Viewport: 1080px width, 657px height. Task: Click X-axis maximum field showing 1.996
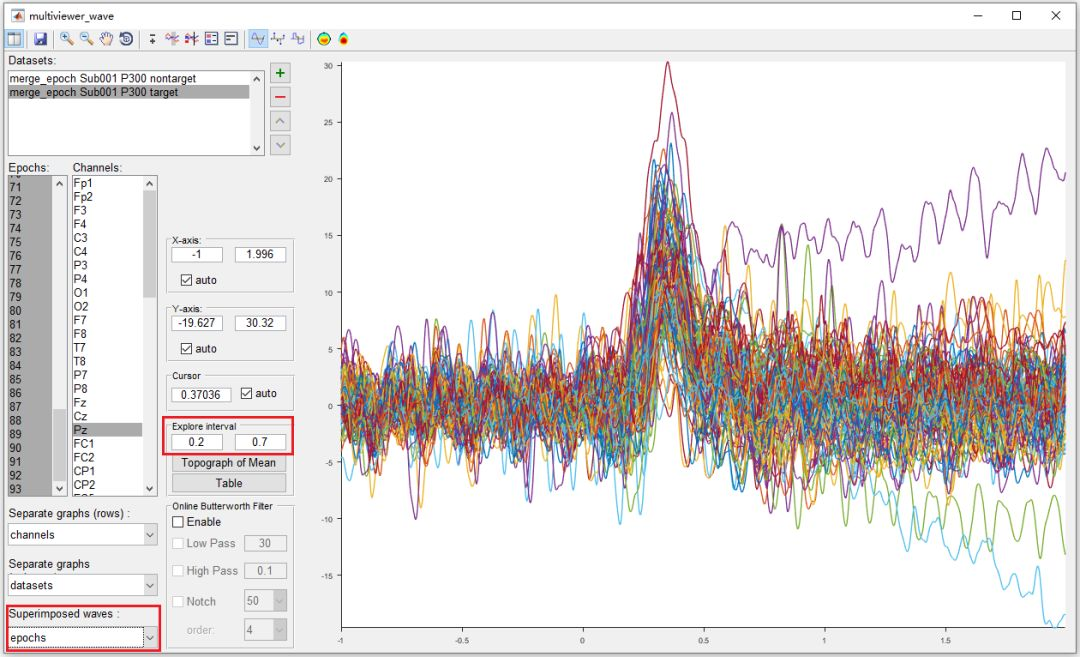(x=260, y=254)
